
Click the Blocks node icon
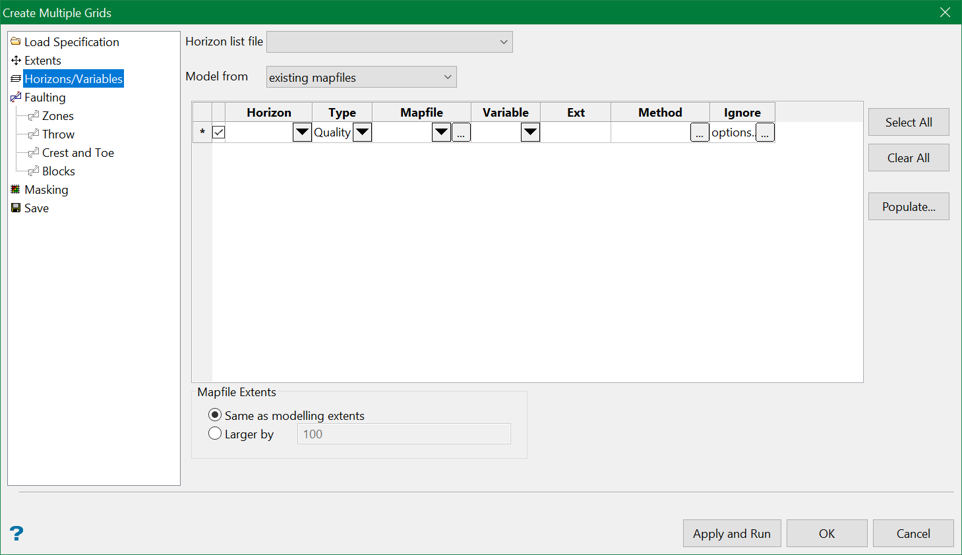(33, 171)
